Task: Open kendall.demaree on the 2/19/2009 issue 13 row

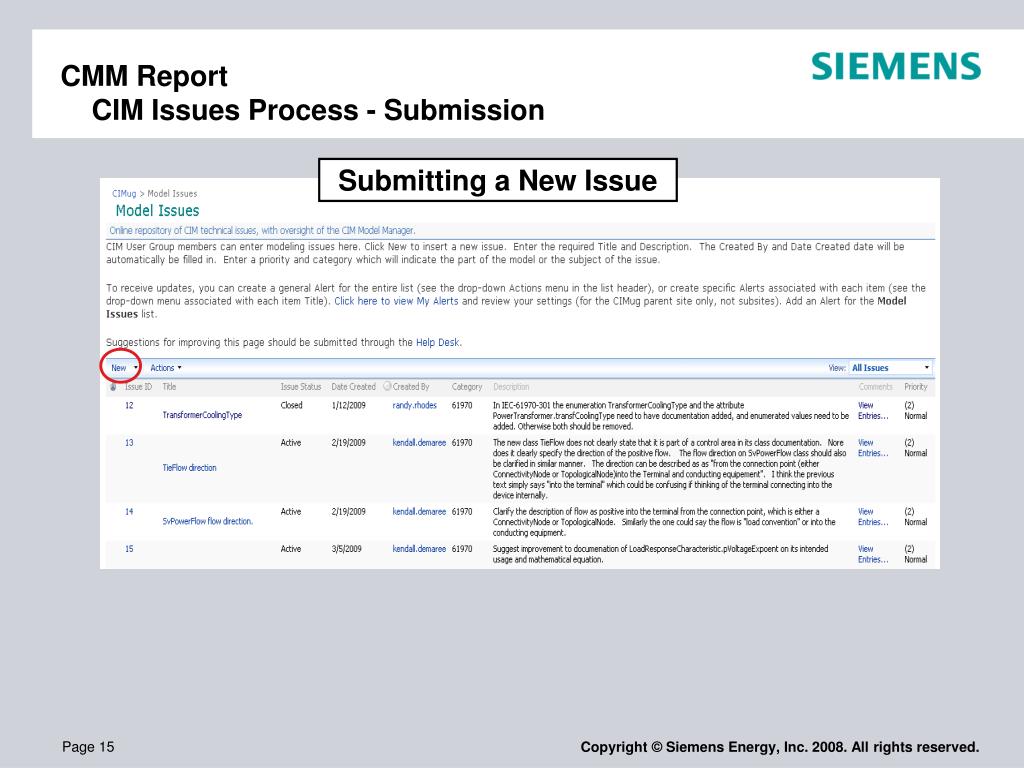Action: (x=419, y=443)
